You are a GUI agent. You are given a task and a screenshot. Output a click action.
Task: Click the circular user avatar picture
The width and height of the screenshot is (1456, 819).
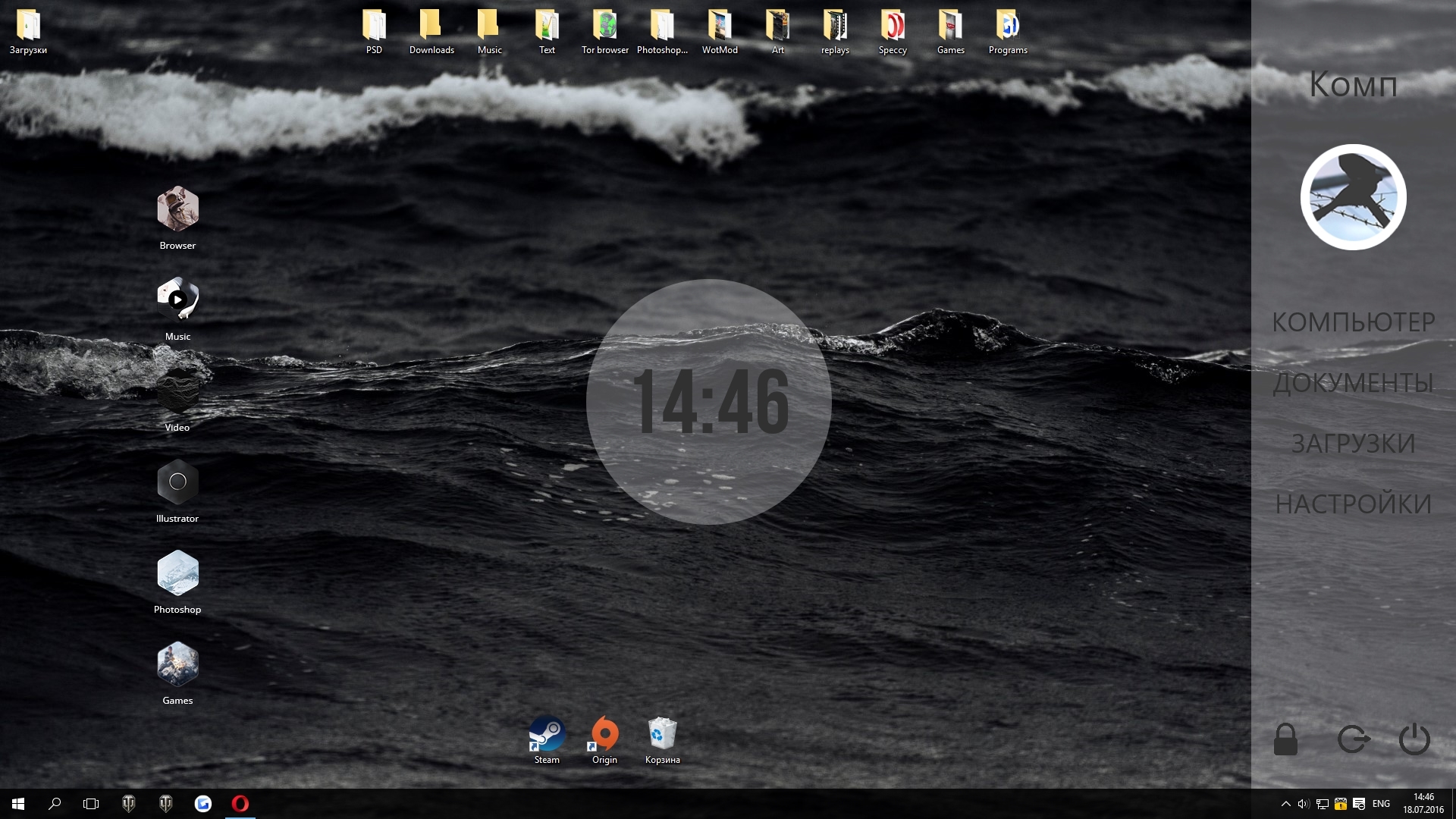click(x=1353, y=197)
